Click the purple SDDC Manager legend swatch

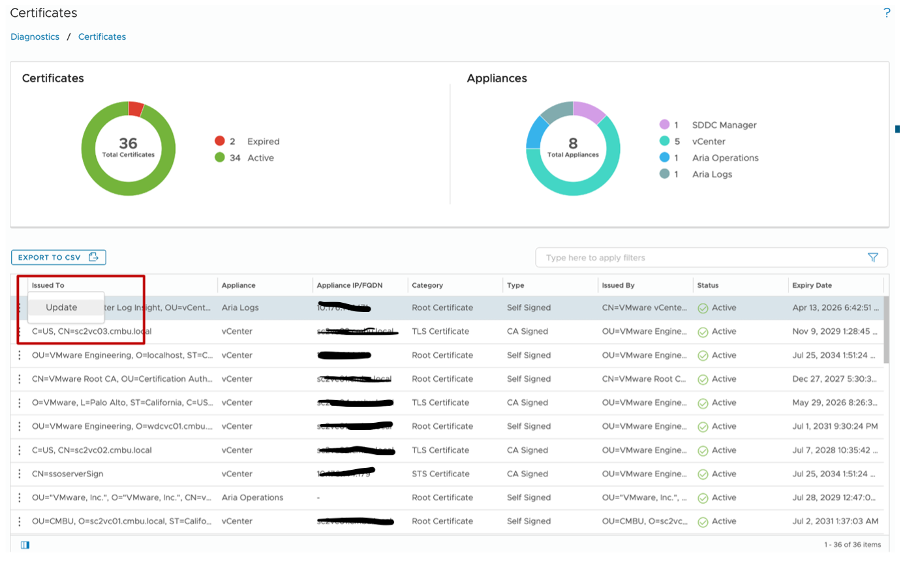click(x=664, y=125)
